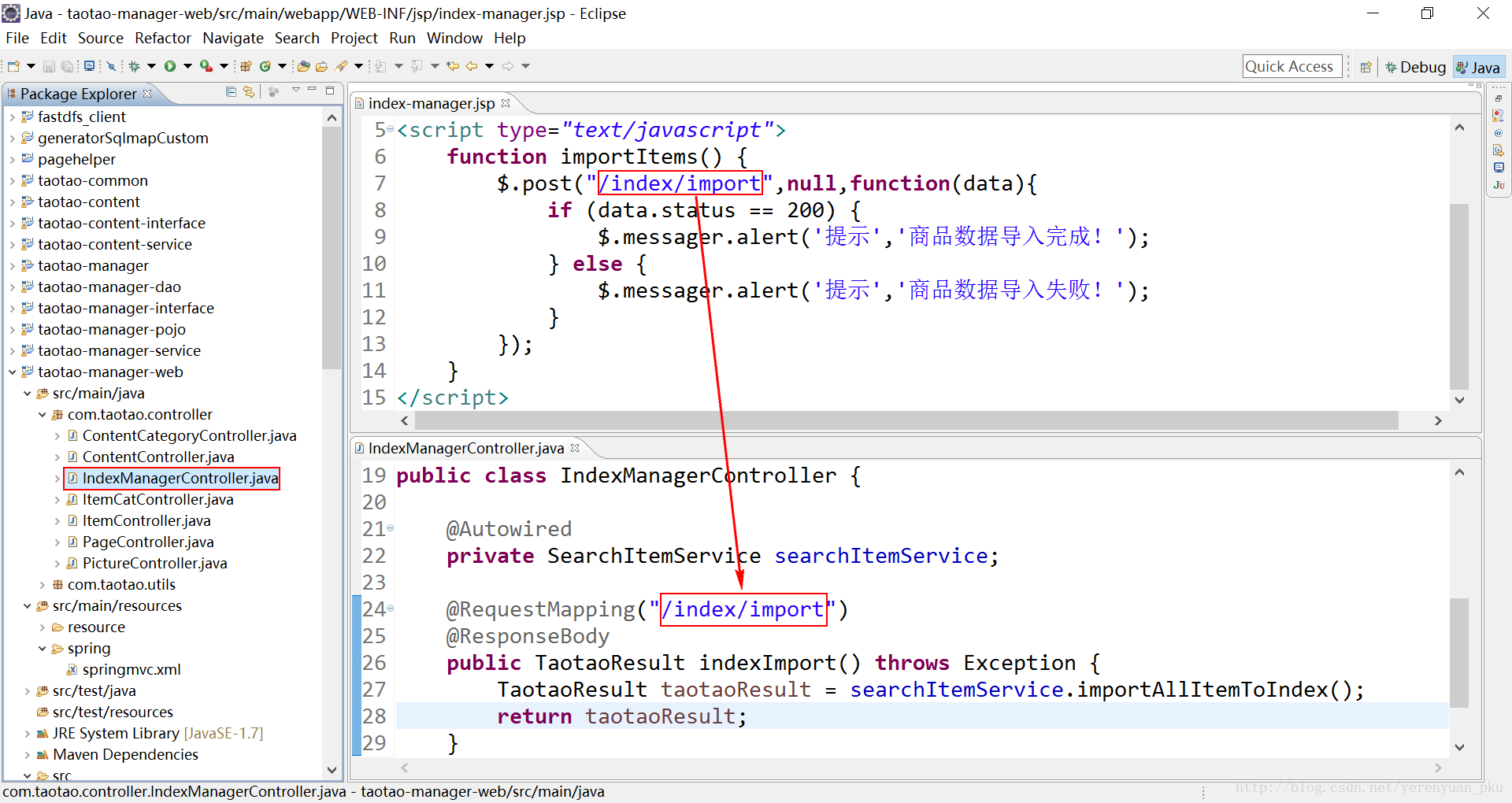Open the Debug configurations dropdown arrow
This screenshot has height=803, width=1512.
click(151, 66)
